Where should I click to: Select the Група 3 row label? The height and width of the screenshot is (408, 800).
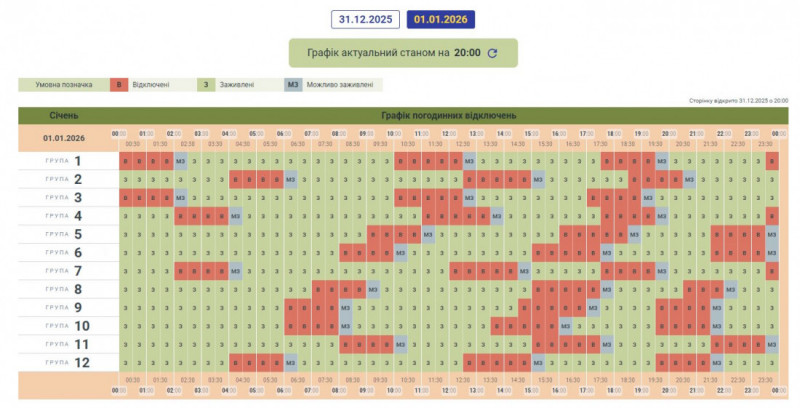tap(67, 197)
